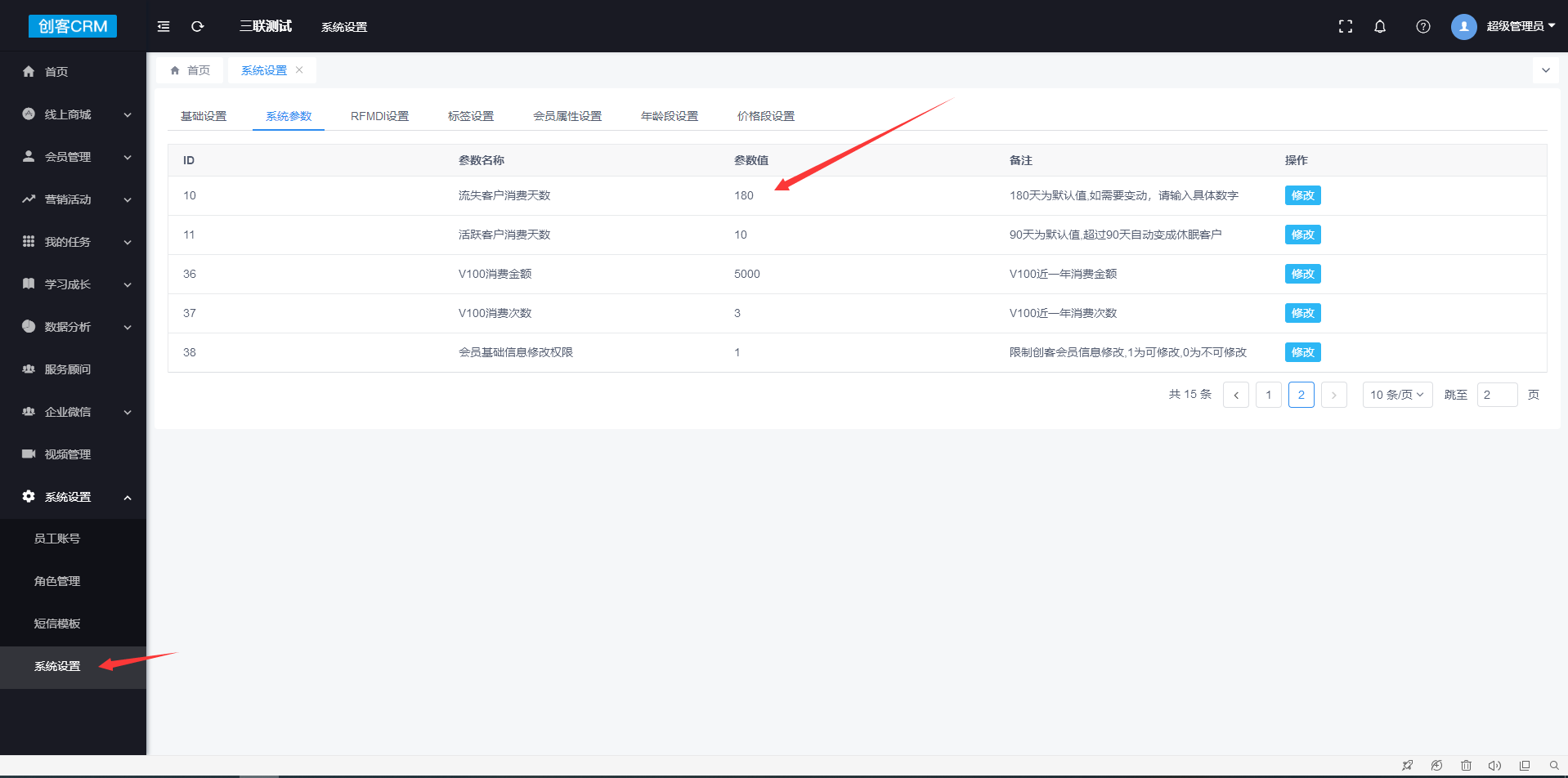Click the 营销活动 trend icon

pos(29,199)
